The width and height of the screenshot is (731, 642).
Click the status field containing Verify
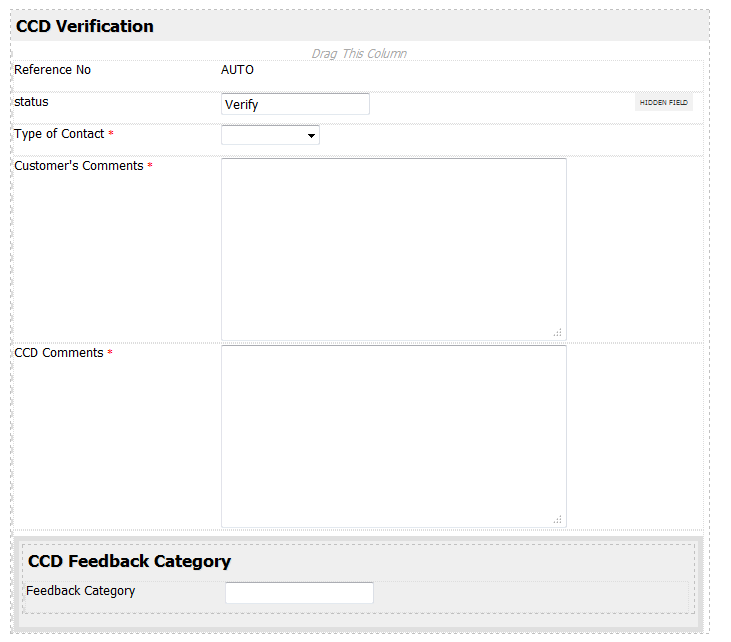295,104
